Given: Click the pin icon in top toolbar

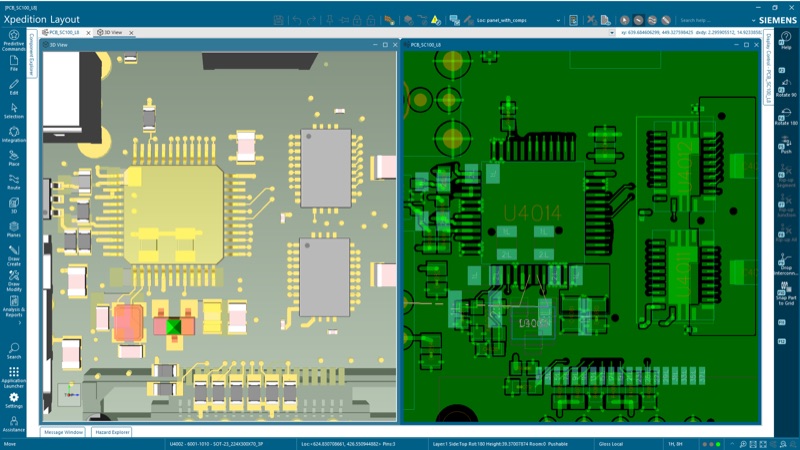Looking at the screenshot, I should click(x=330, y=20).
